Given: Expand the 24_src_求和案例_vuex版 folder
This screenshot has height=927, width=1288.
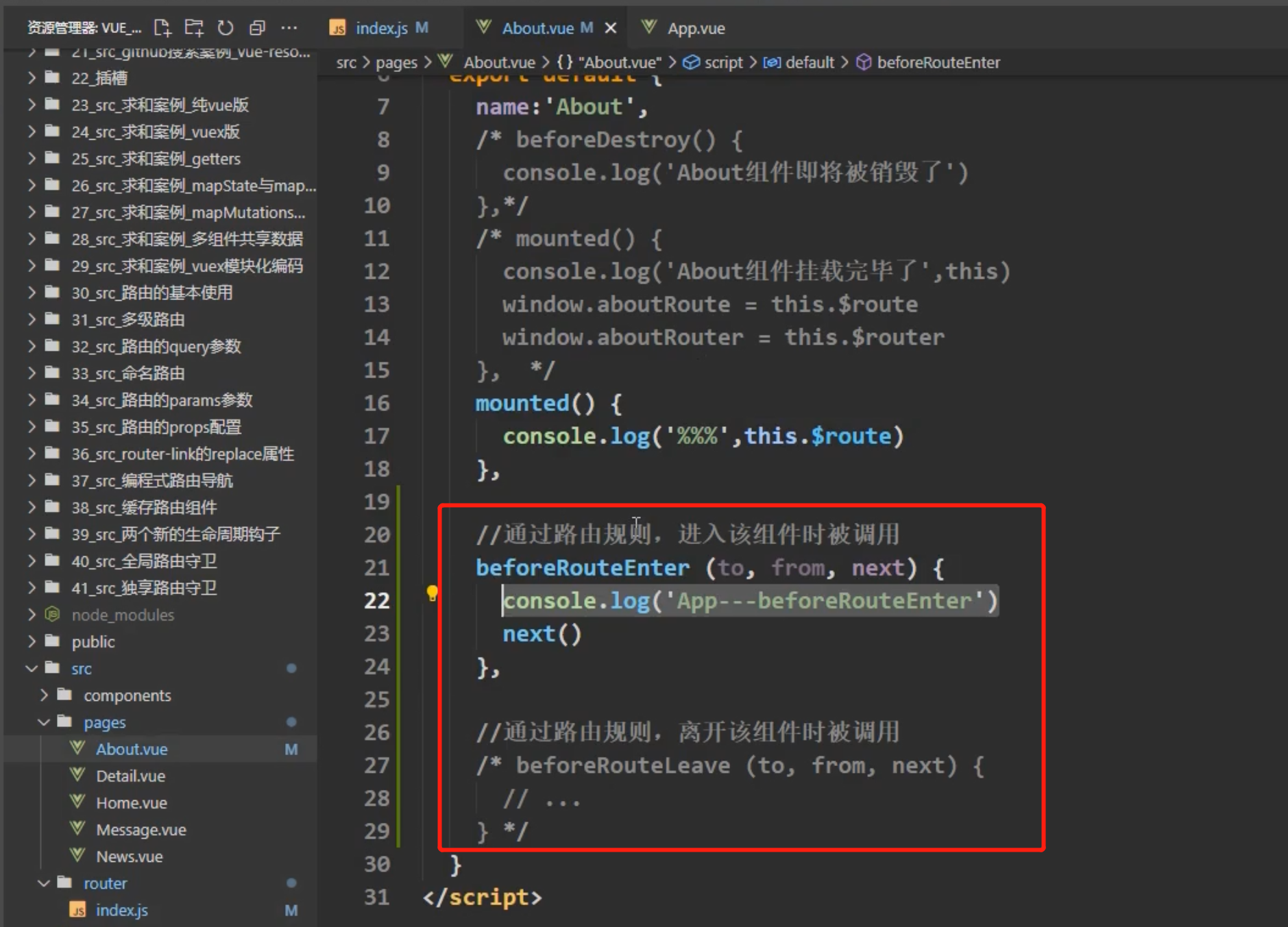Looking at the screenshot, I should point(32,132).
